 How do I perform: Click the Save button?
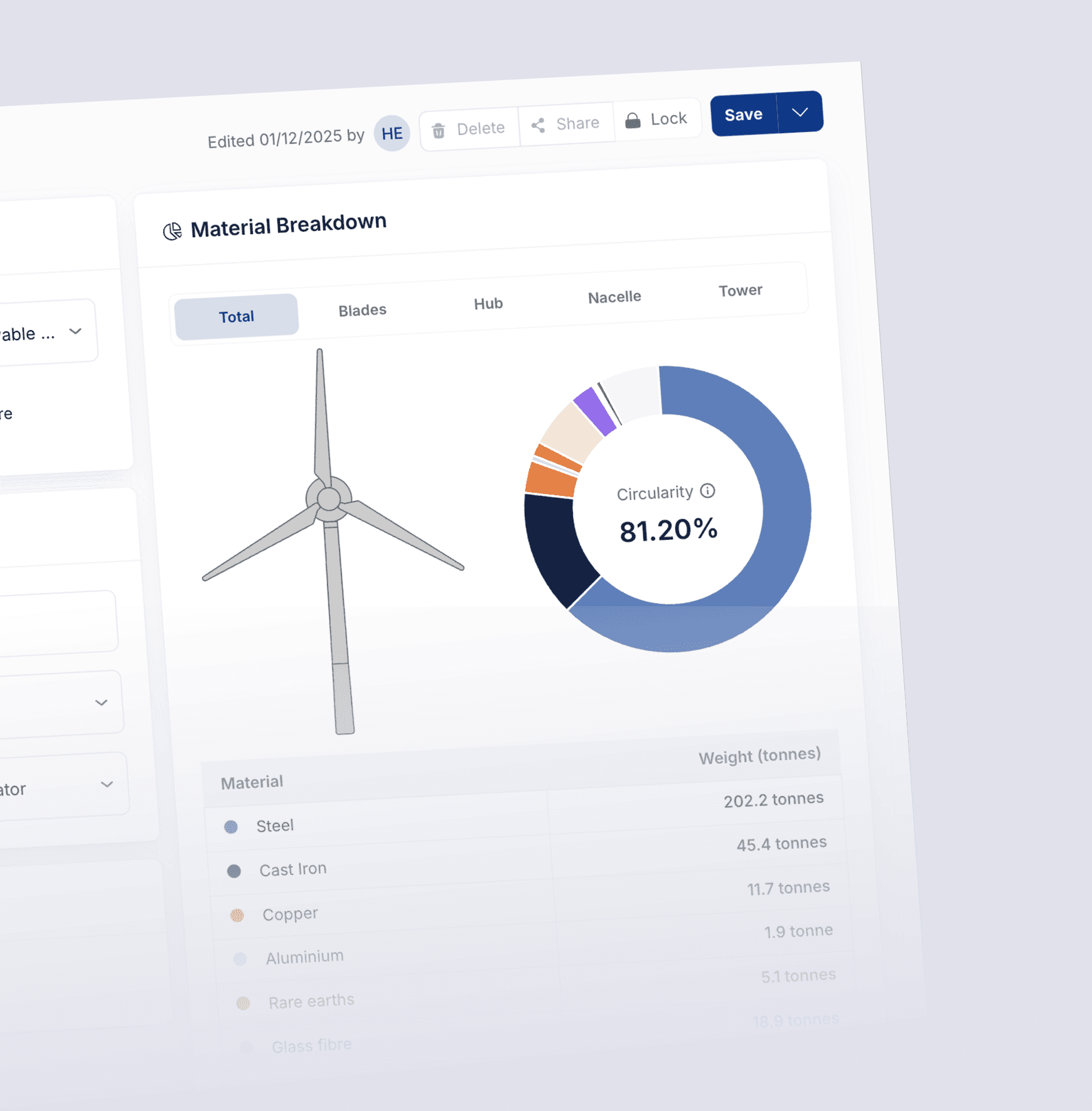pyautogui.click(x=744, y=115)
